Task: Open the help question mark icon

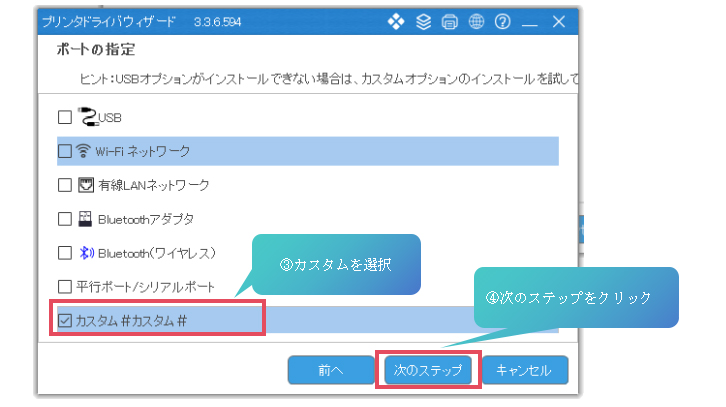Action: click(x=502, y=21)
